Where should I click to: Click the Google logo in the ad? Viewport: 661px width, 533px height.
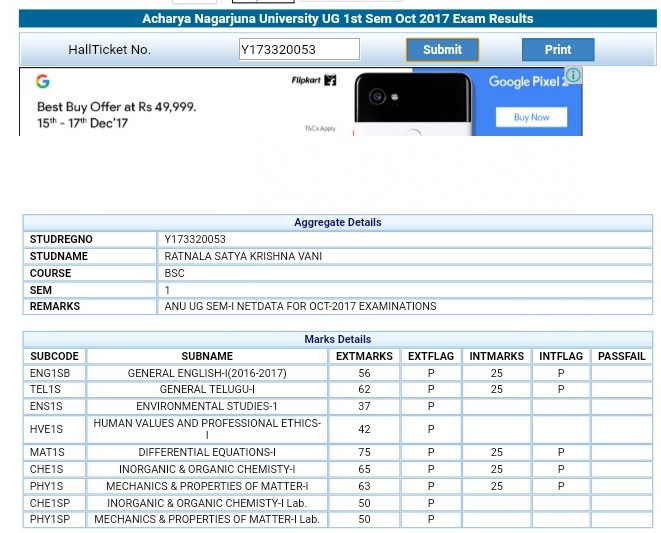pos(43,81)
